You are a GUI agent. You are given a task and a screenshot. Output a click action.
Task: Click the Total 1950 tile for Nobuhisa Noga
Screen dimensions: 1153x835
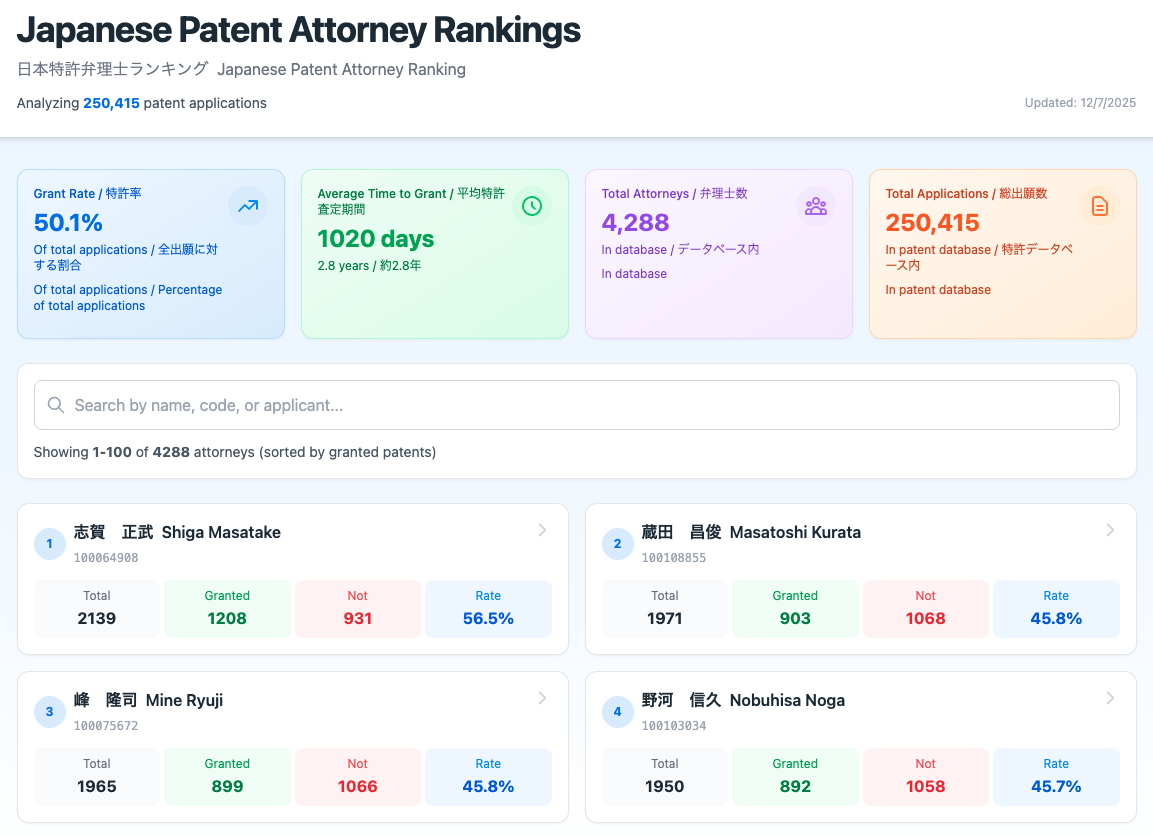point(664,776)
